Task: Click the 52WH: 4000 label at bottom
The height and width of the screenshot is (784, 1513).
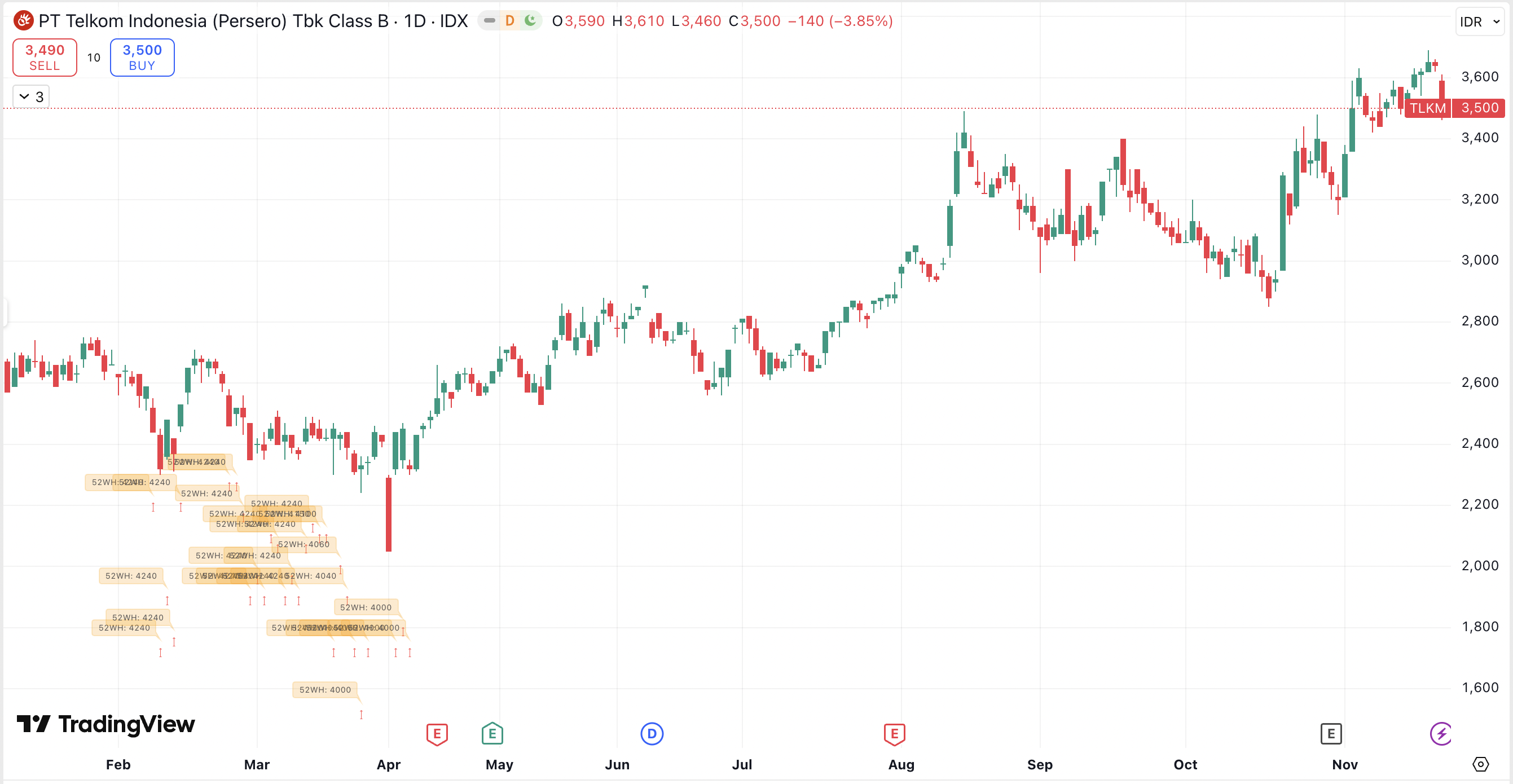Action: pyautogui.click(x=325, y=689)
